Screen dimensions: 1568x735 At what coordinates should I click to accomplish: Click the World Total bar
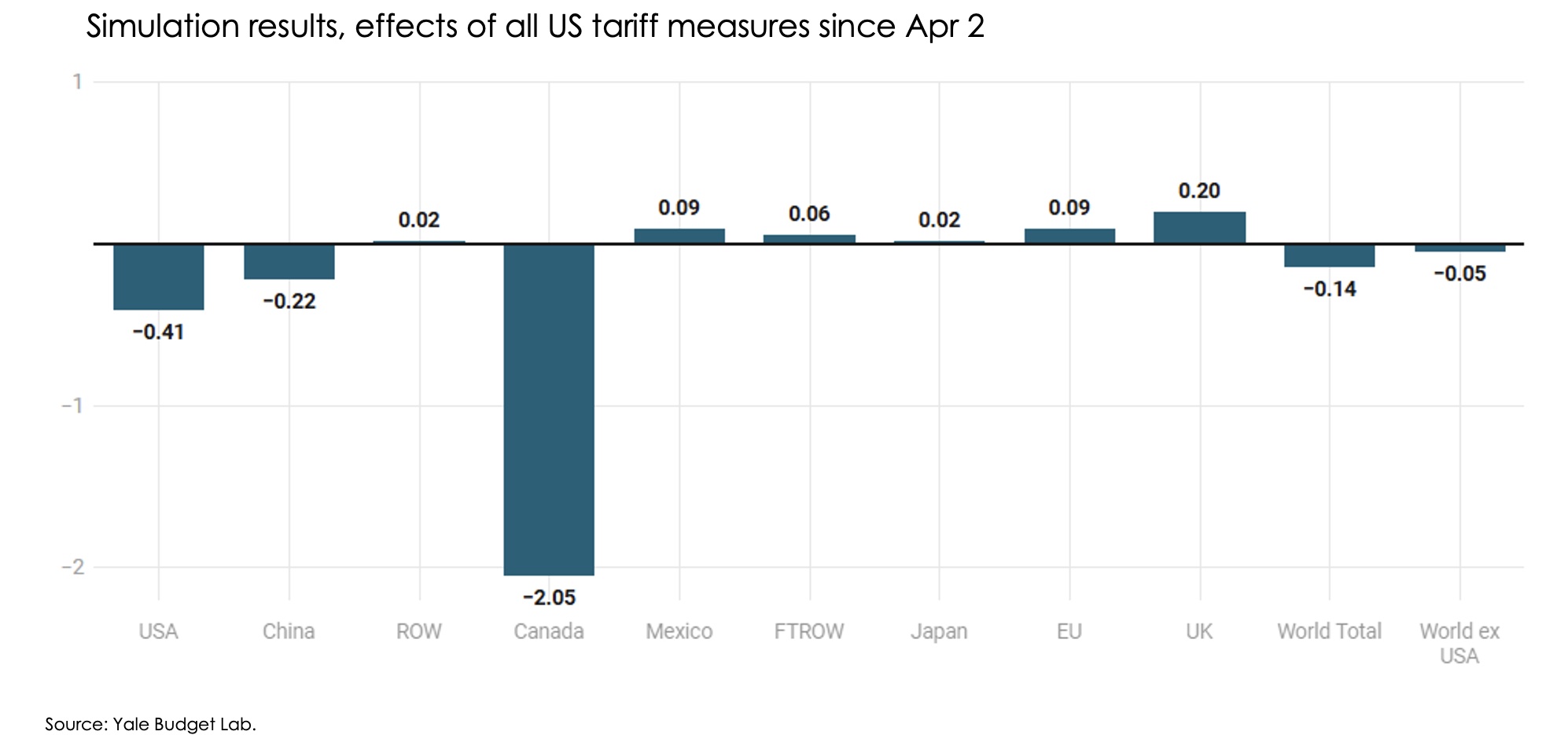pyautogui.click(x=1329, y=255)
